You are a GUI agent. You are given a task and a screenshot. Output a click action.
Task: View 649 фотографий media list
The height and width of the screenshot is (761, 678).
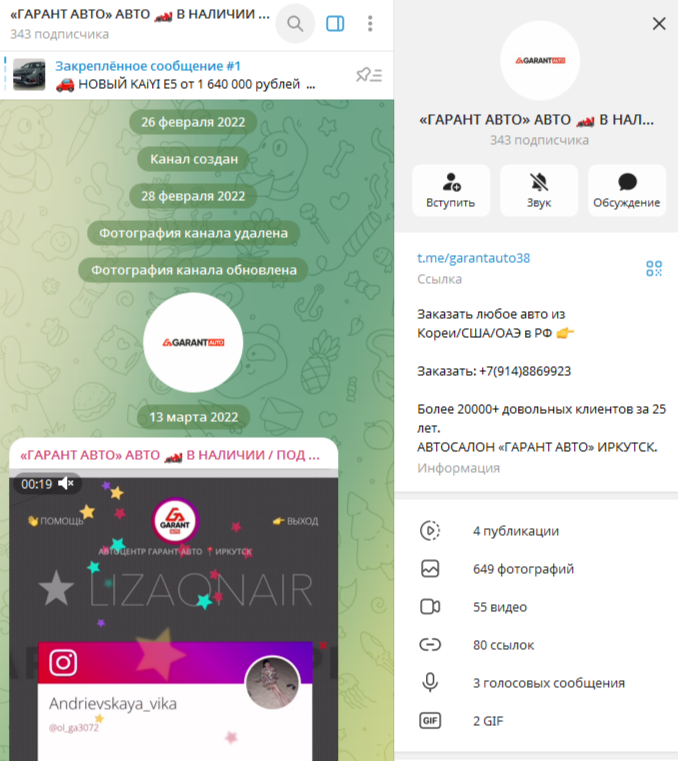click(x=536, y=568)
